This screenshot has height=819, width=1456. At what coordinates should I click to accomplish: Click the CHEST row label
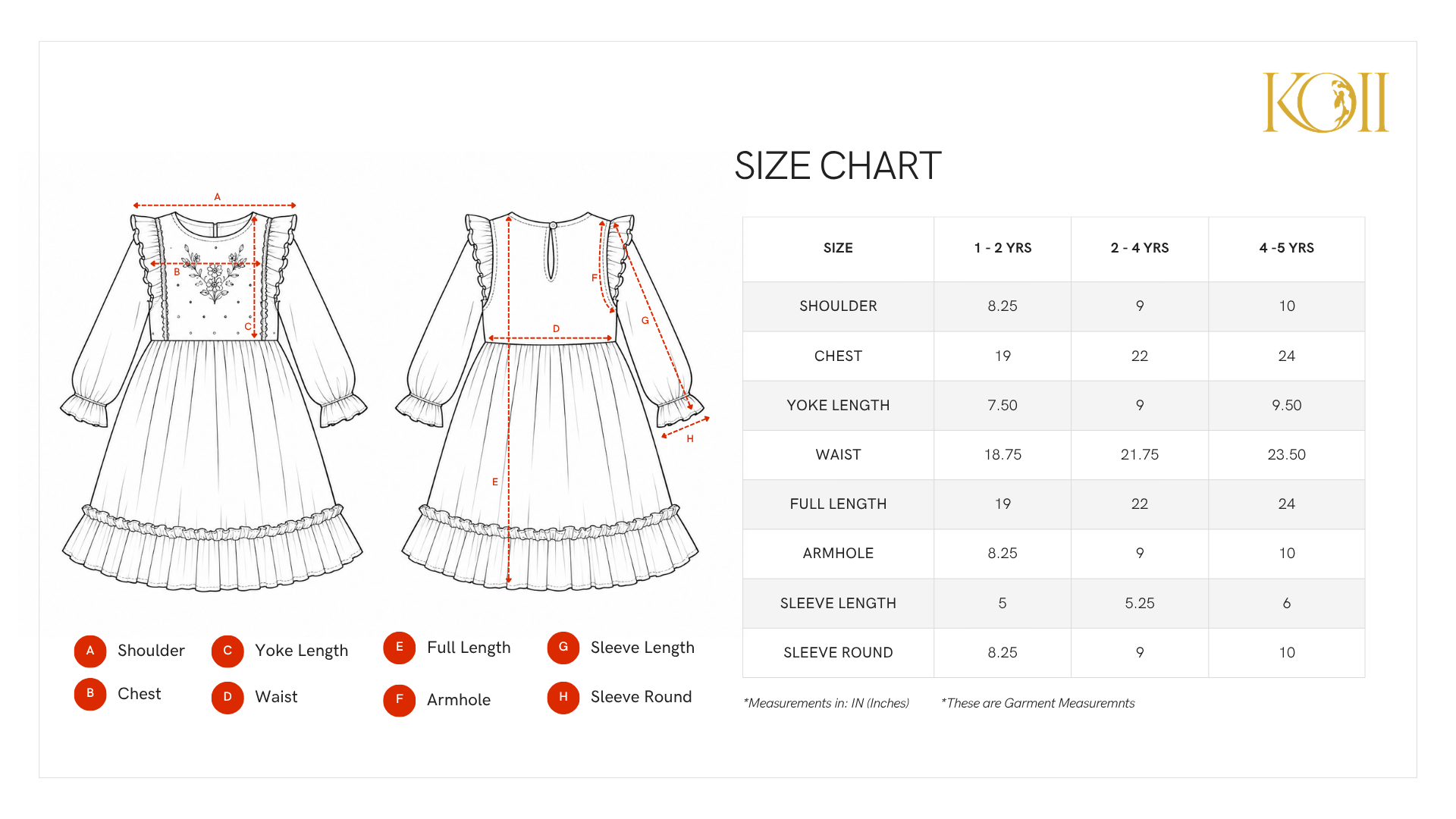point(838,356)
